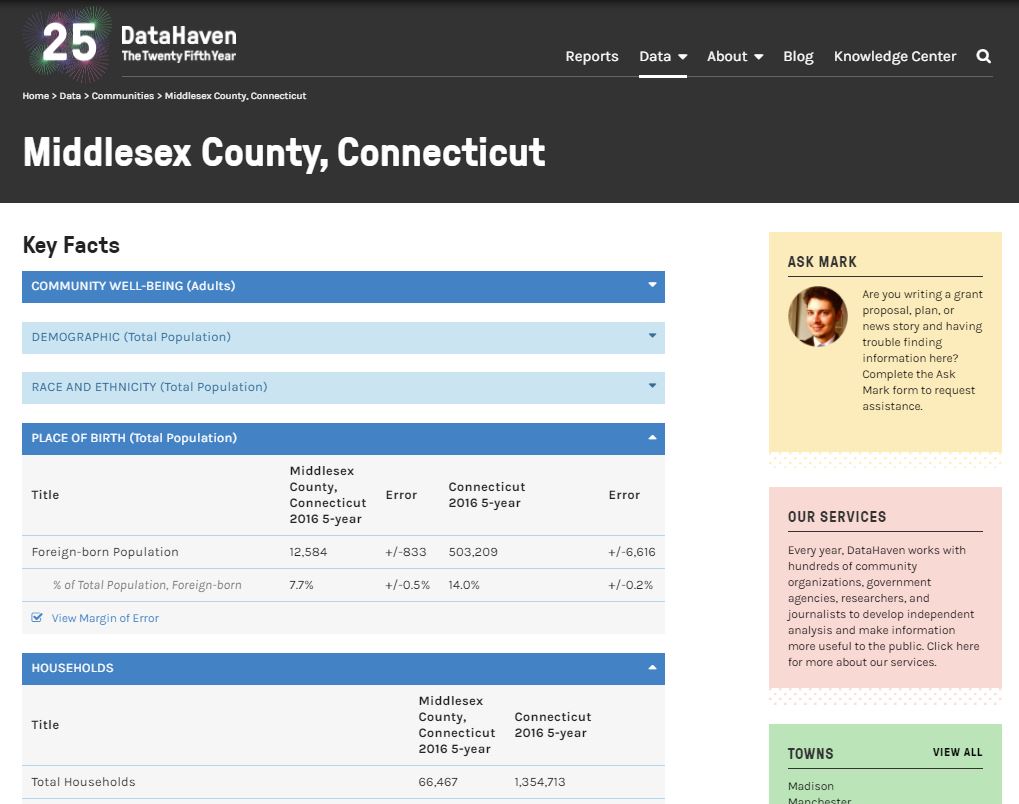Select the +/-0.5% error value
The height and width of the screenshot is (804, 1019).
(407, 585)
